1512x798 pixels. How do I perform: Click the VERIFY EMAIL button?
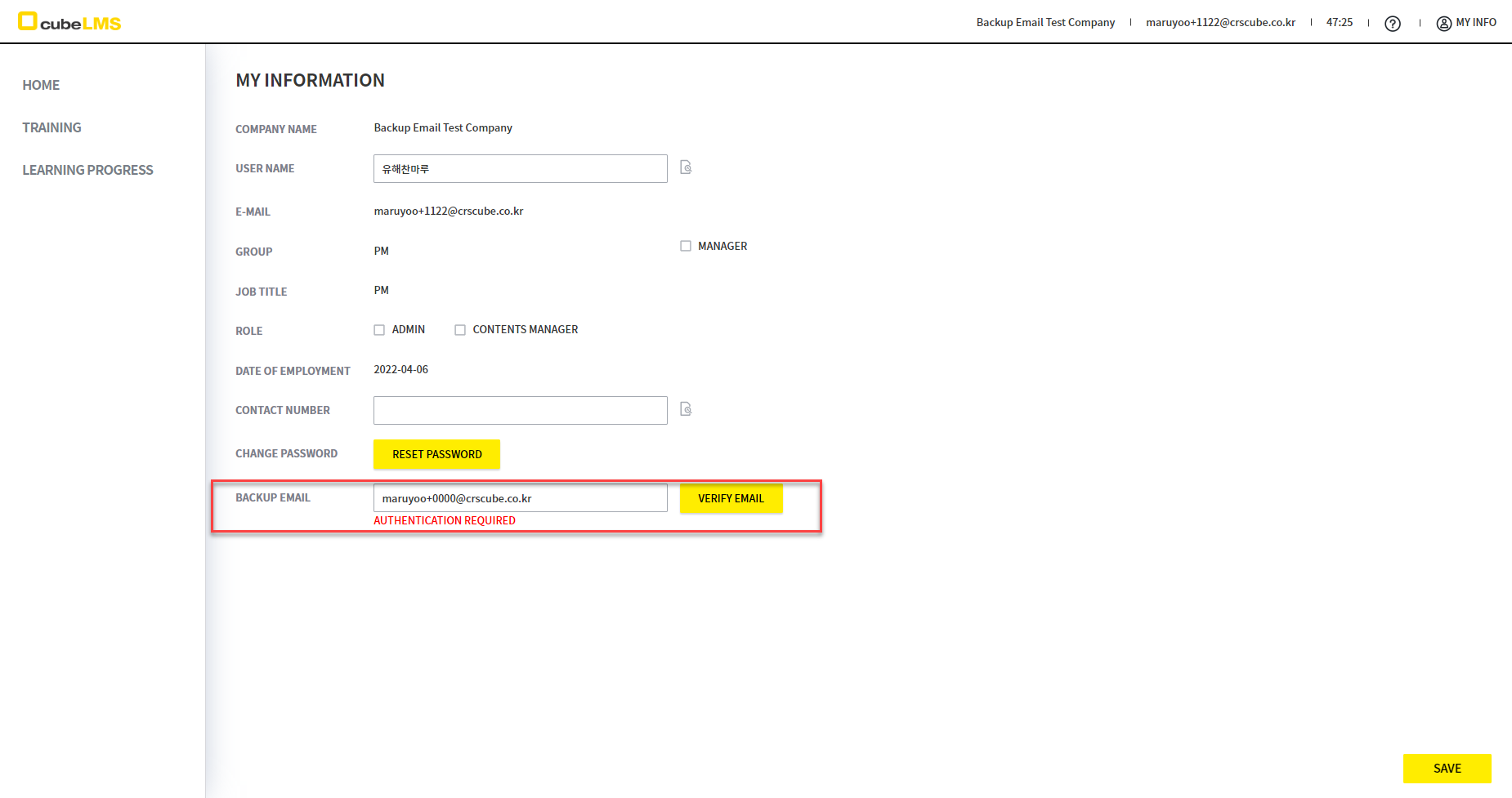point(731,498)
